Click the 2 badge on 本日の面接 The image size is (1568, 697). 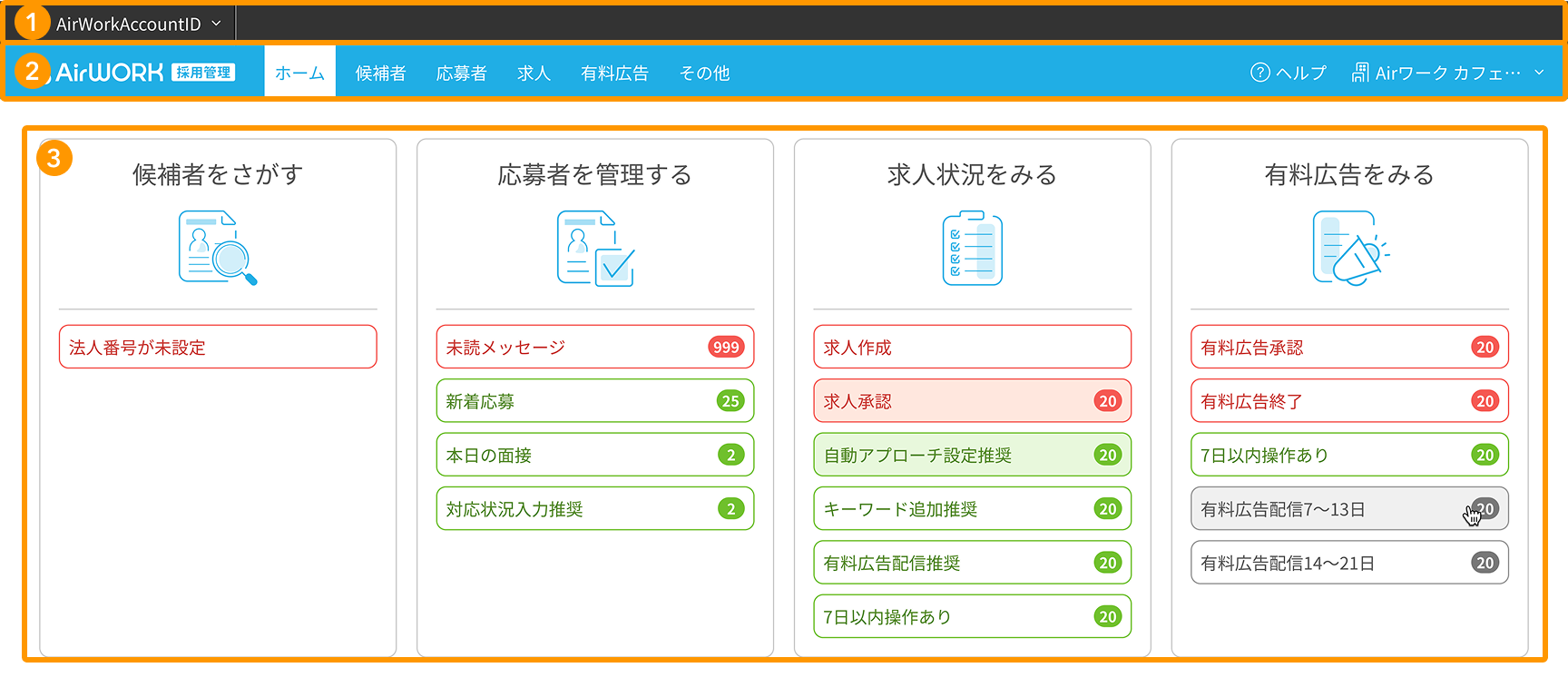pos(730,455)
